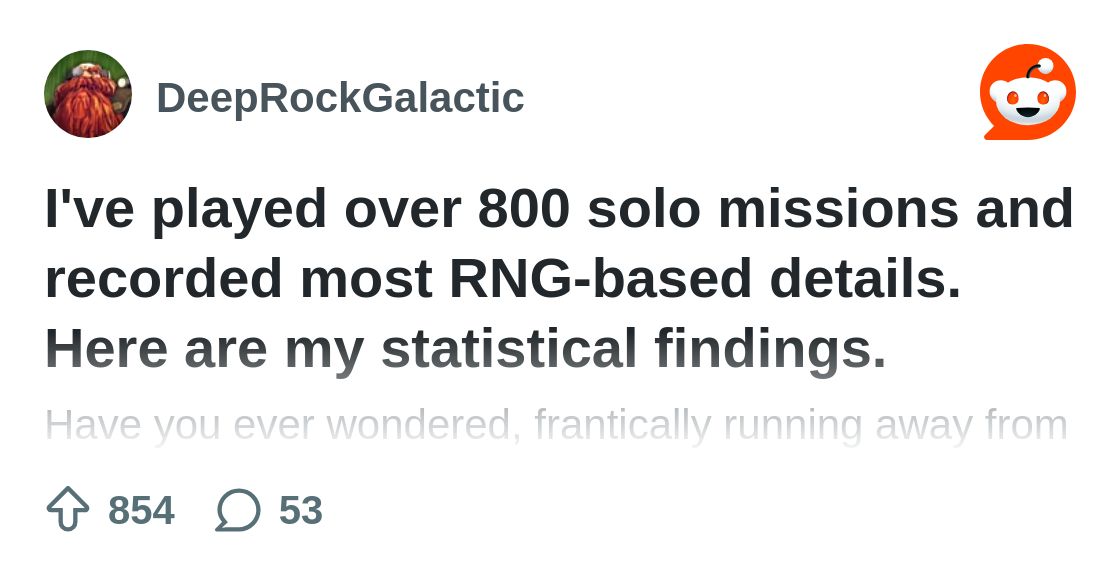Click the 854 upvote count
The image size is (1120, 584).
[141, 510]
